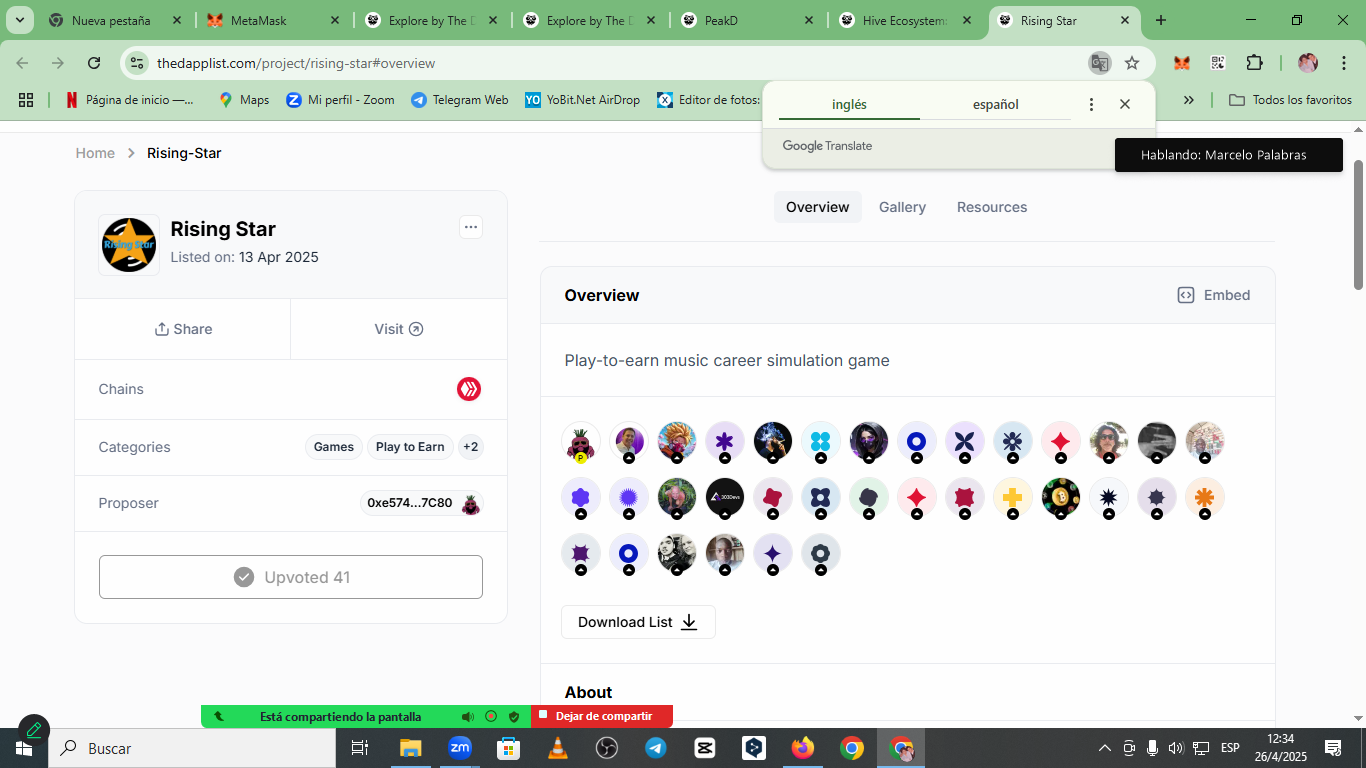Show hidden system tray icons chevron
The image size is (1366, 768).
tap(1105, 748)
